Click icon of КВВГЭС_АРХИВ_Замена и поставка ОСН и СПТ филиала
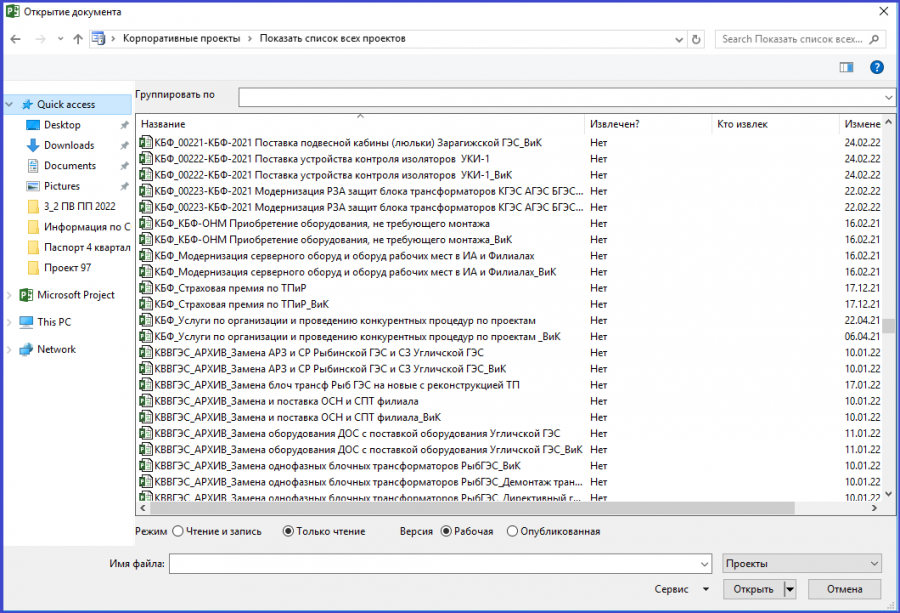 pyautogui.click(x=146, y=401)
